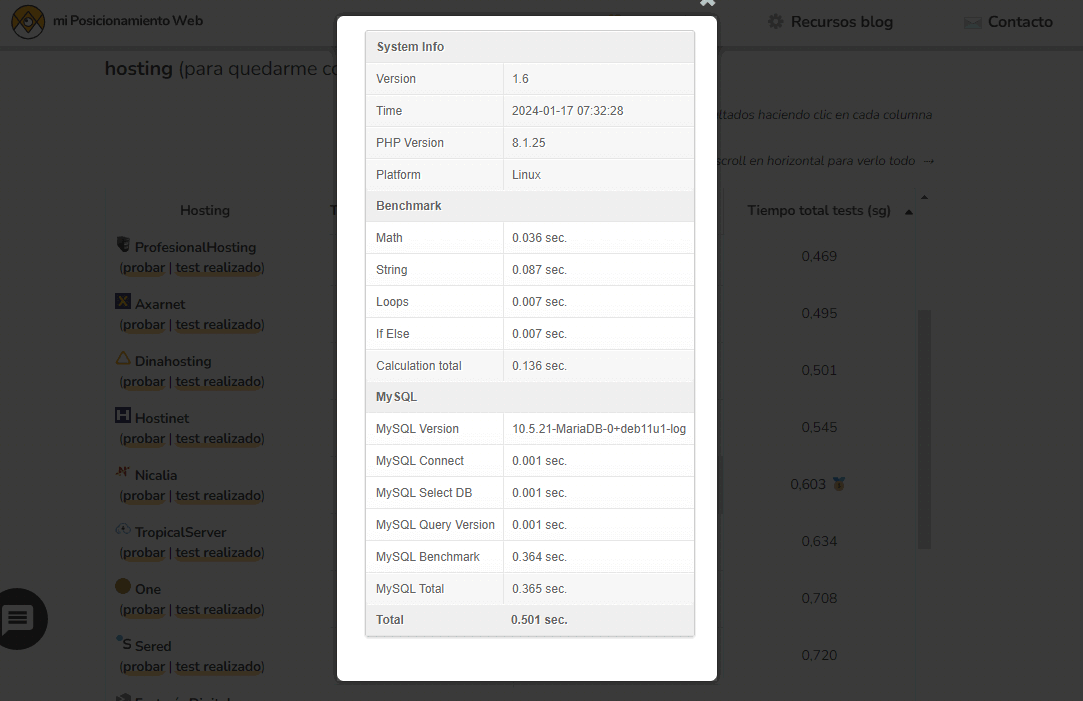1083x701 pixels.
Task: Click the Platform value Linux
Action: click(x=526, y=175)
